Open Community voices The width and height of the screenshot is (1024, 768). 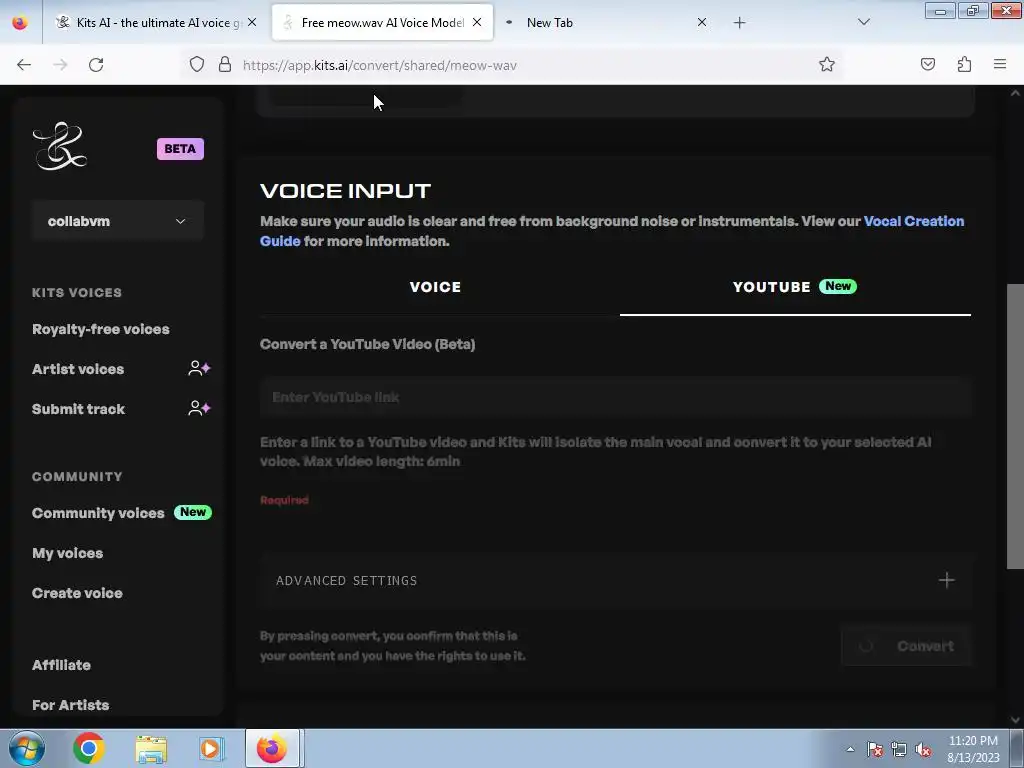[x=98, y=513]
